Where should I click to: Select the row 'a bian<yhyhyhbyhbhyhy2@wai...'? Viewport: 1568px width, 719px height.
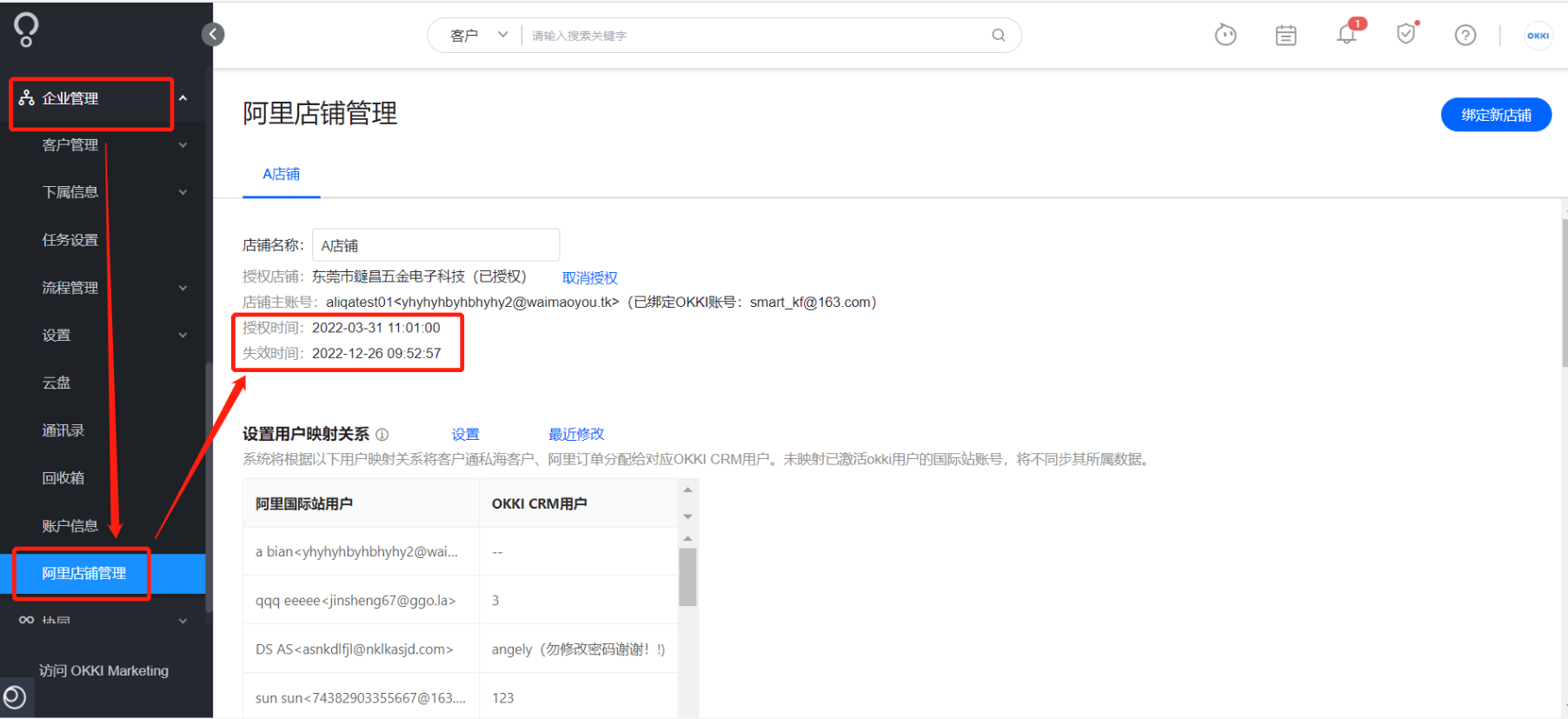pos(461,552)
